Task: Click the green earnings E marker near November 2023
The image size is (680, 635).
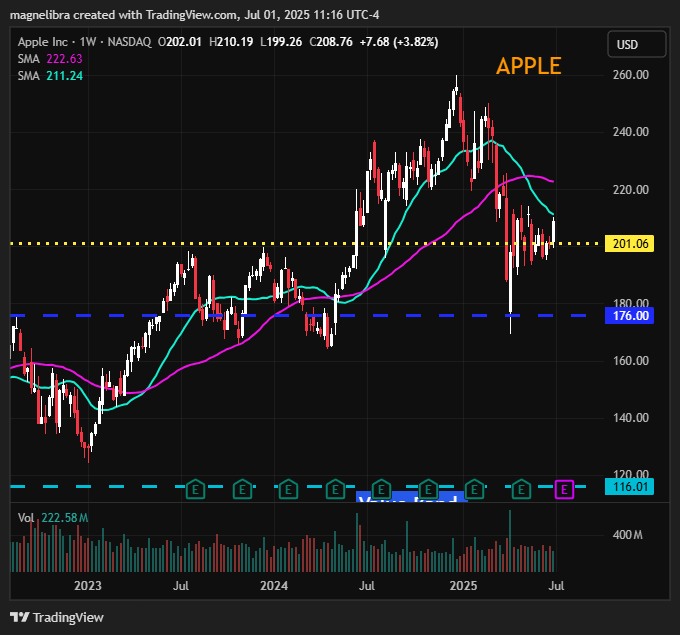Action: coord(242,489)
